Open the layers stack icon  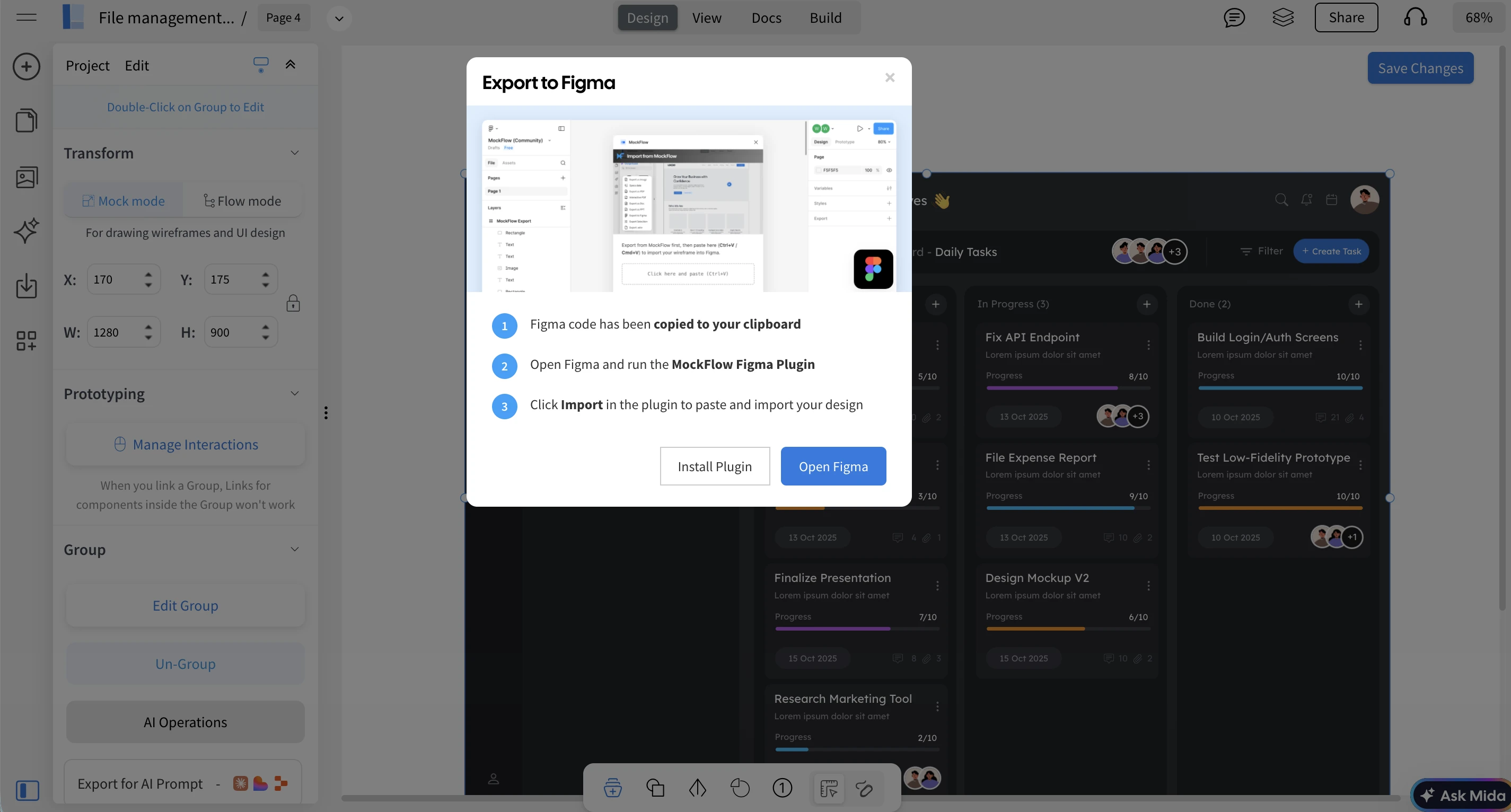coord(1283,17)
